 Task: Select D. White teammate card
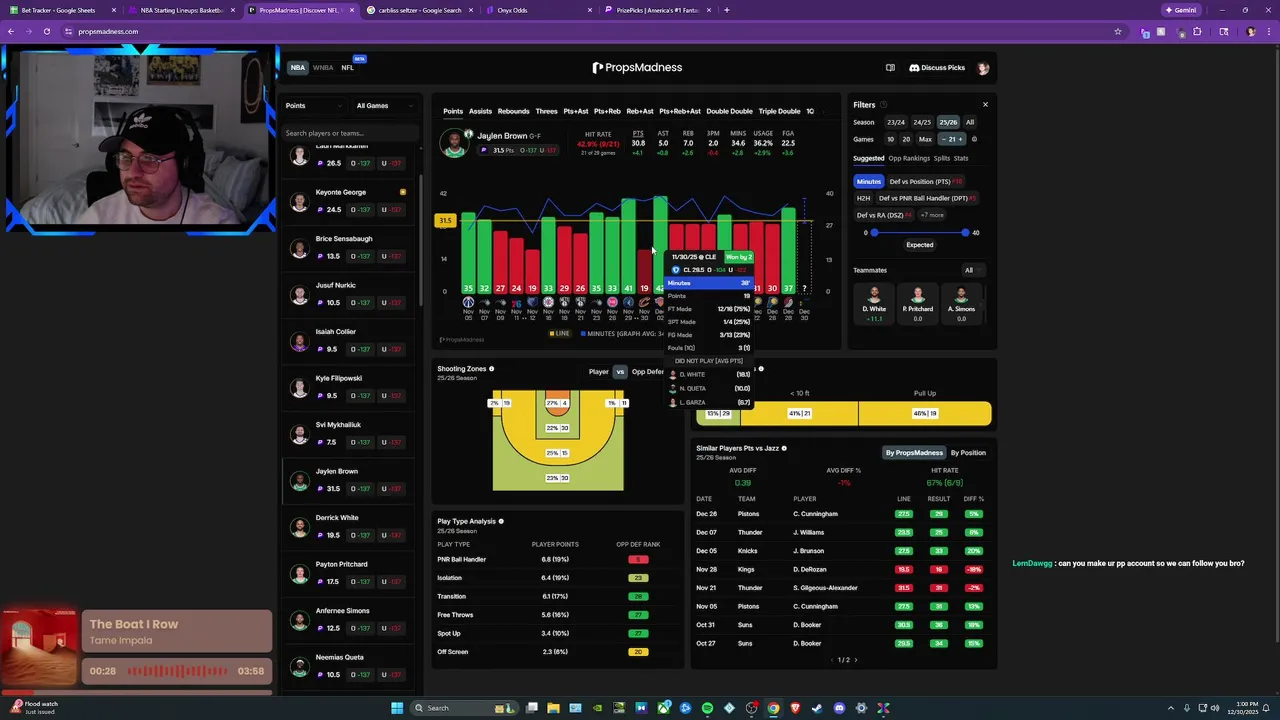click(874, 304)
